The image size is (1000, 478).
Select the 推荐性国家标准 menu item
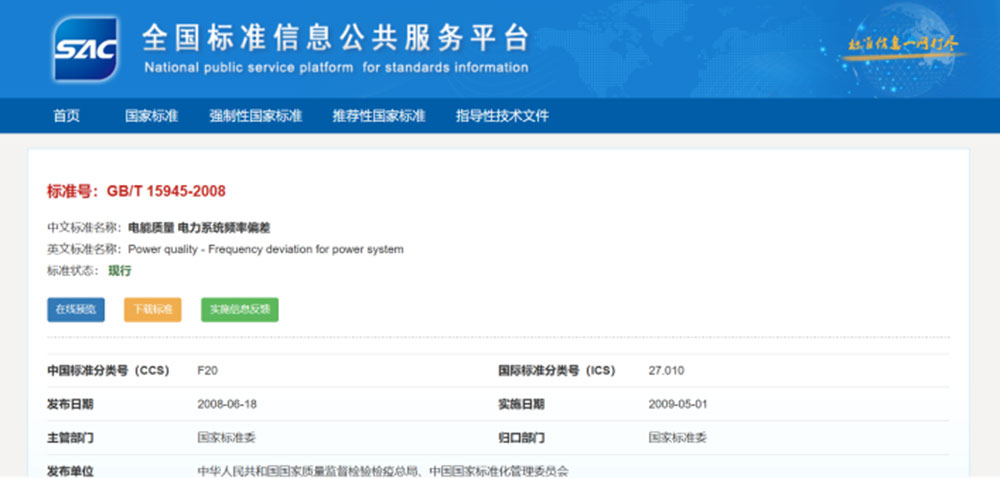click(x=379, y=116)
